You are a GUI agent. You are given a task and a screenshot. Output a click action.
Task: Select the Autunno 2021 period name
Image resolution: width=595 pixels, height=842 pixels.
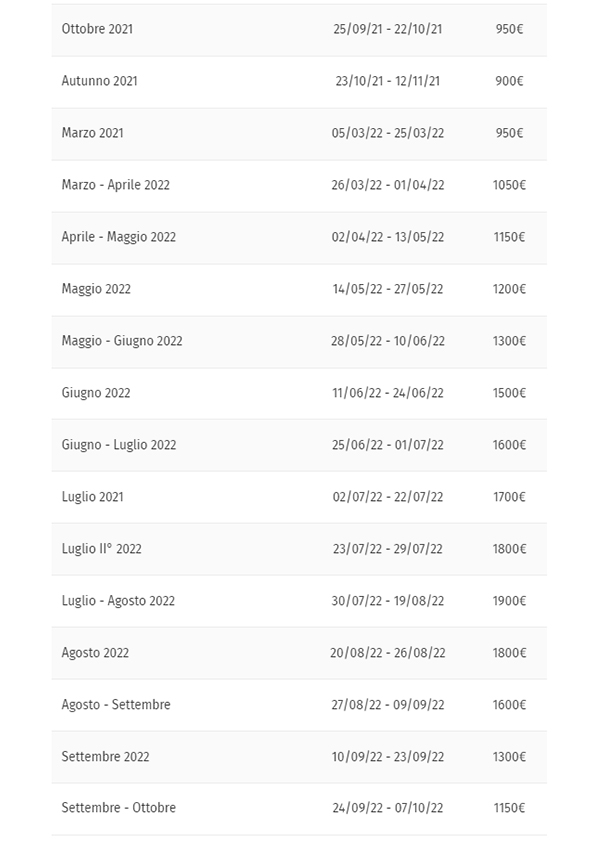point(99,81)
